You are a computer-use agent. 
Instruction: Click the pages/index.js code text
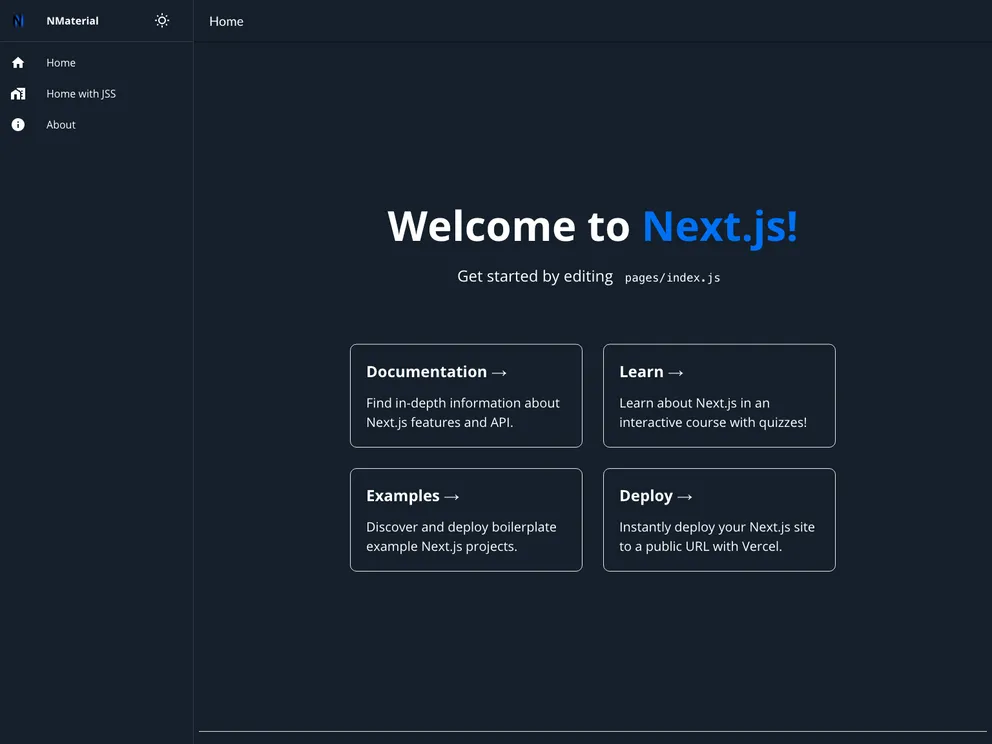(672, 278)
